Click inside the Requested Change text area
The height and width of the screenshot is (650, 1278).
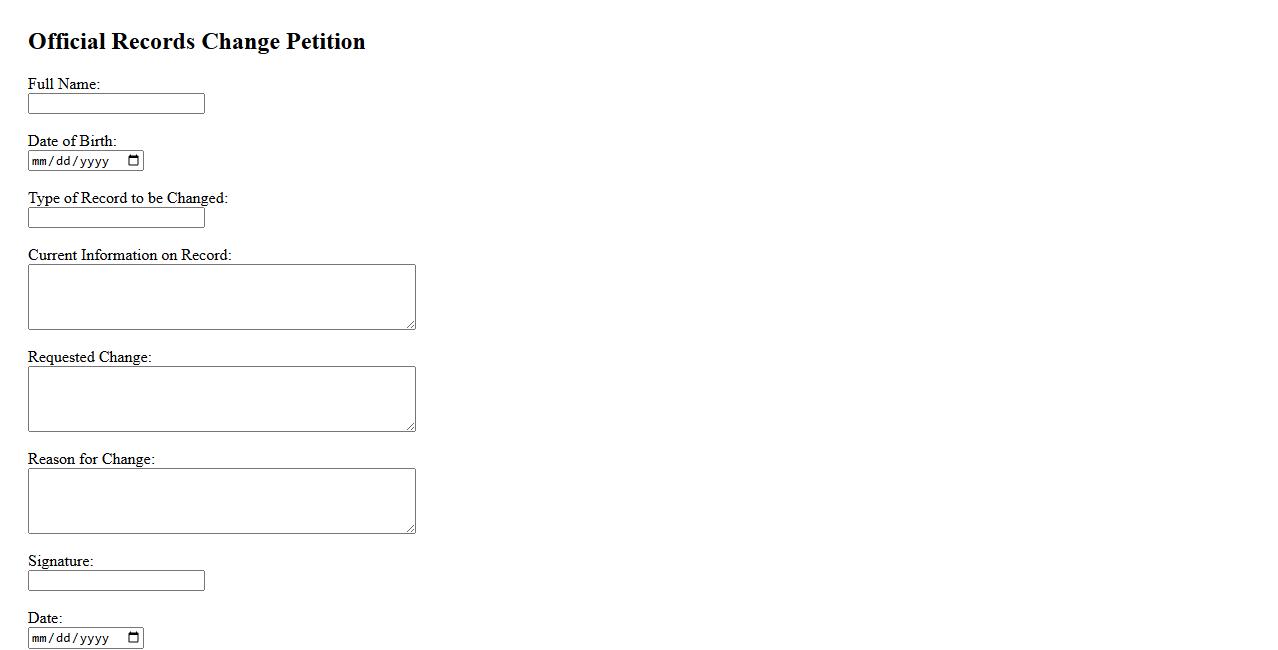click(x=221, y=399)
